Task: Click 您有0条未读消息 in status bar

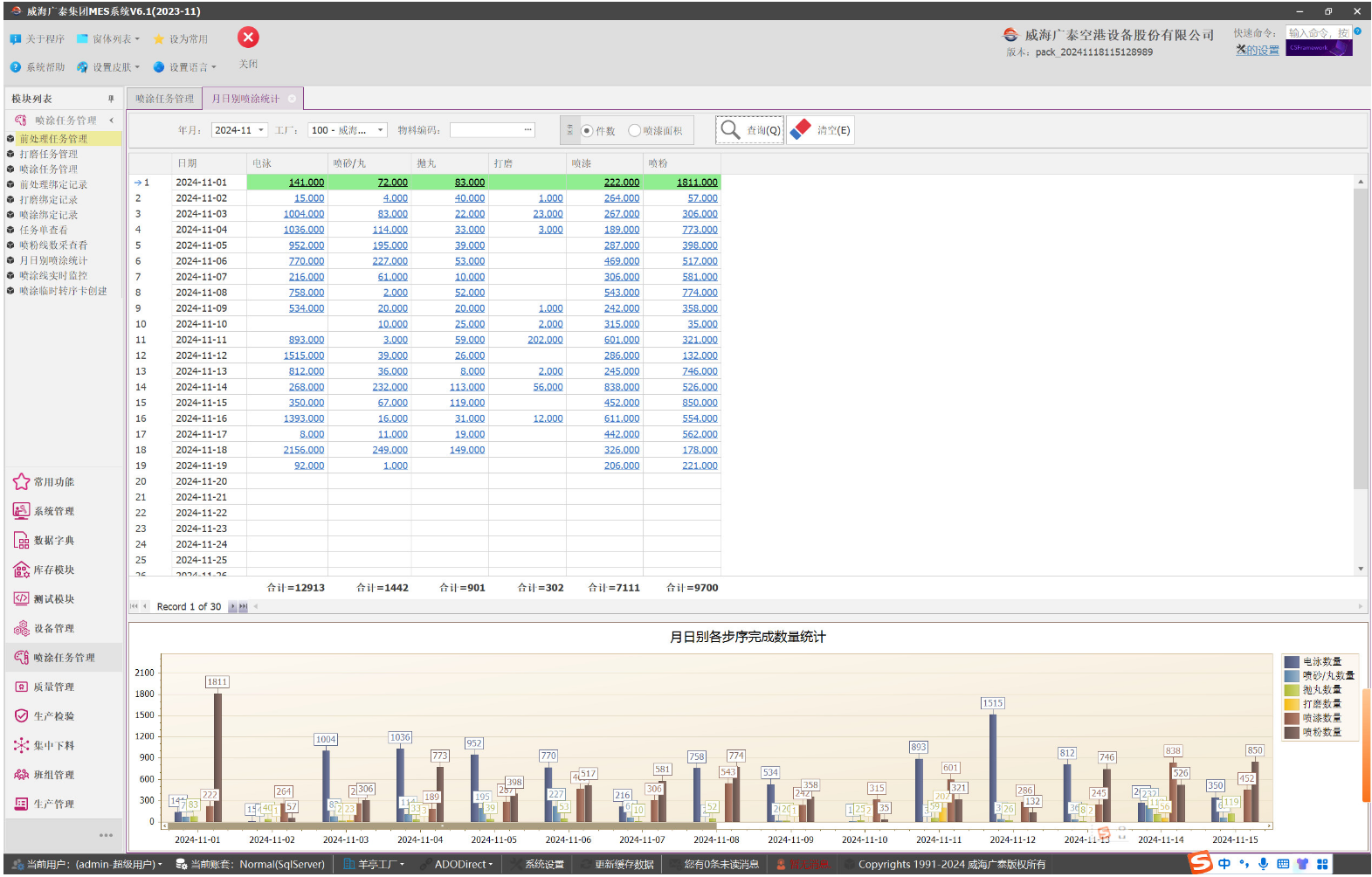Action: (713, 865)
